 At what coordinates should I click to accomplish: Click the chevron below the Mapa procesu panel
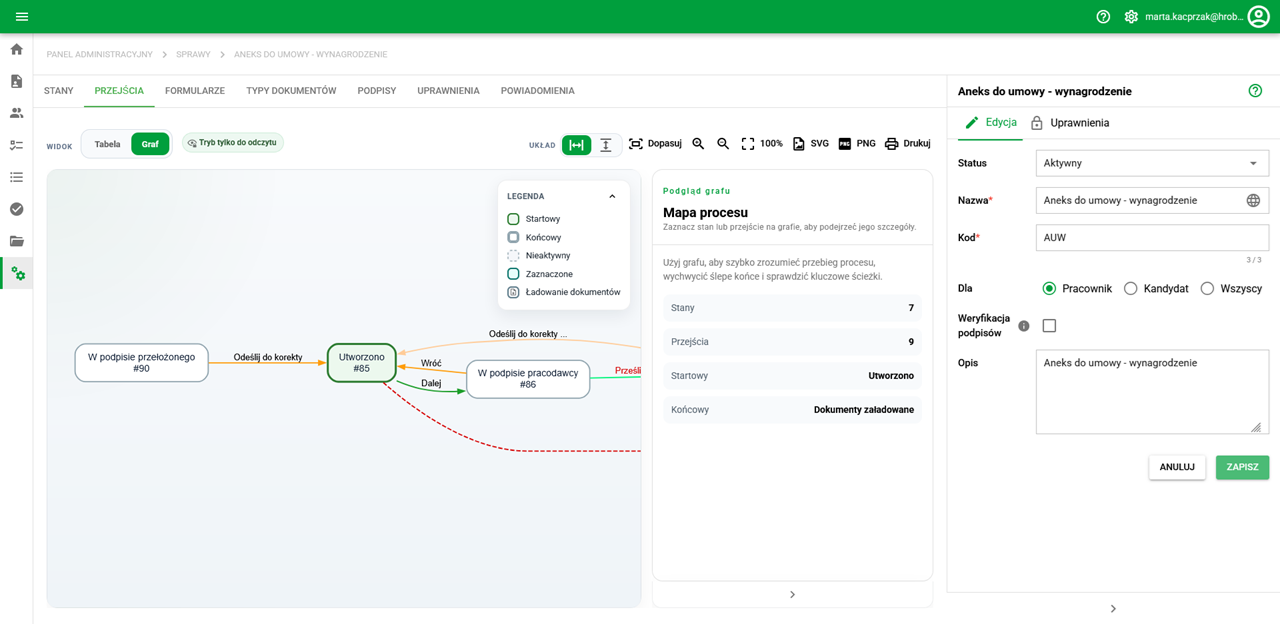tap(792, 595)
